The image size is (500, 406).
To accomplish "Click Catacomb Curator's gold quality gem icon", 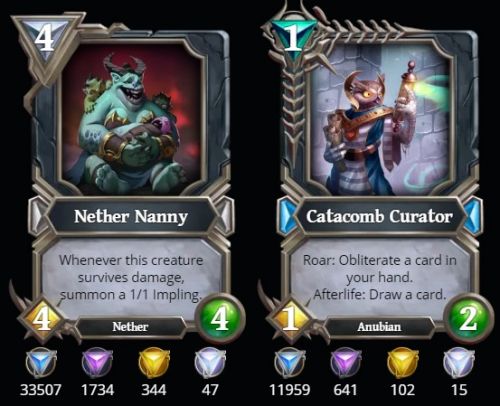I will tap(402, 363).
